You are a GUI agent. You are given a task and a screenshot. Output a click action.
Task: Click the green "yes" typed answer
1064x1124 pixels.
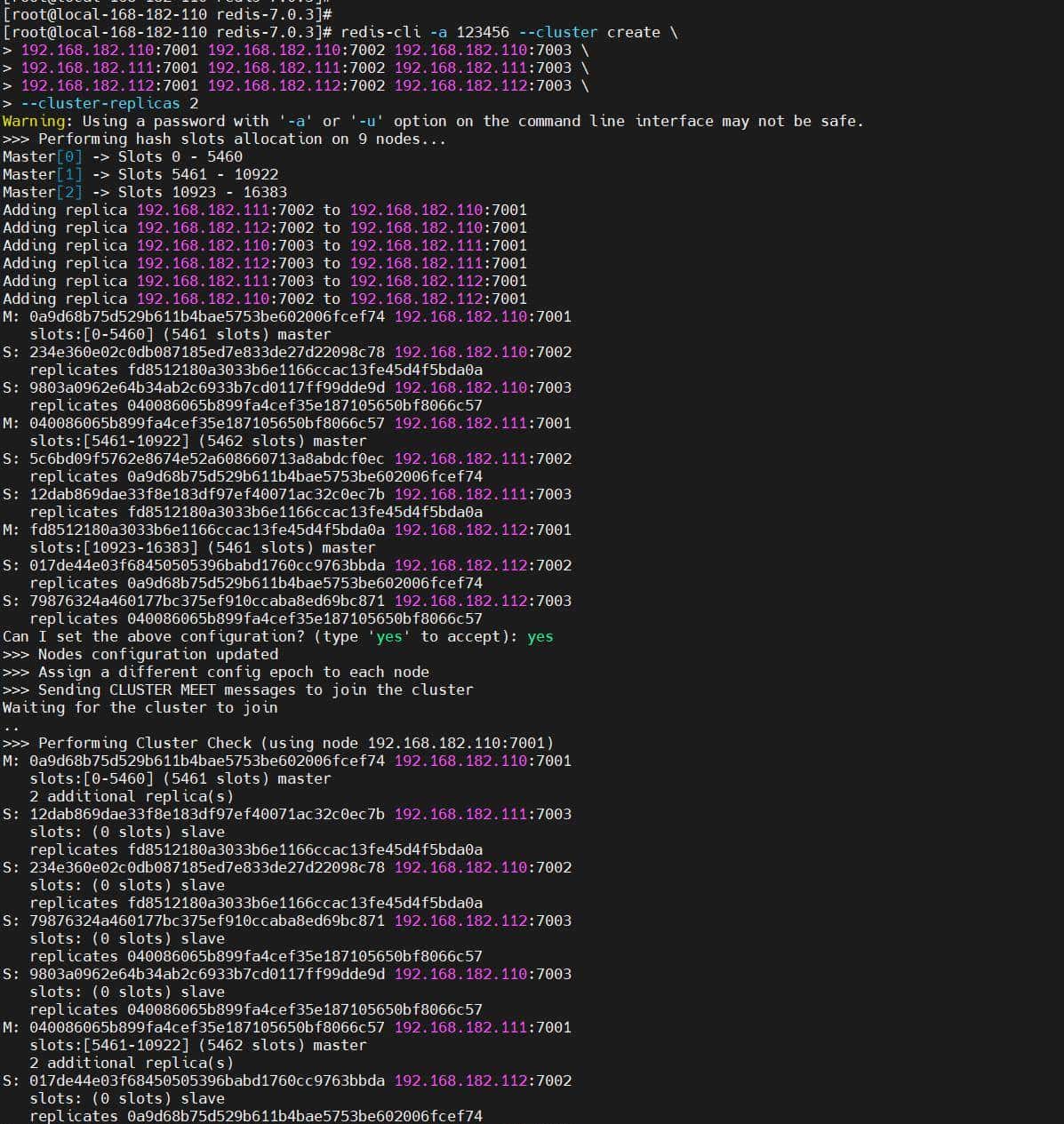[540, 637]
